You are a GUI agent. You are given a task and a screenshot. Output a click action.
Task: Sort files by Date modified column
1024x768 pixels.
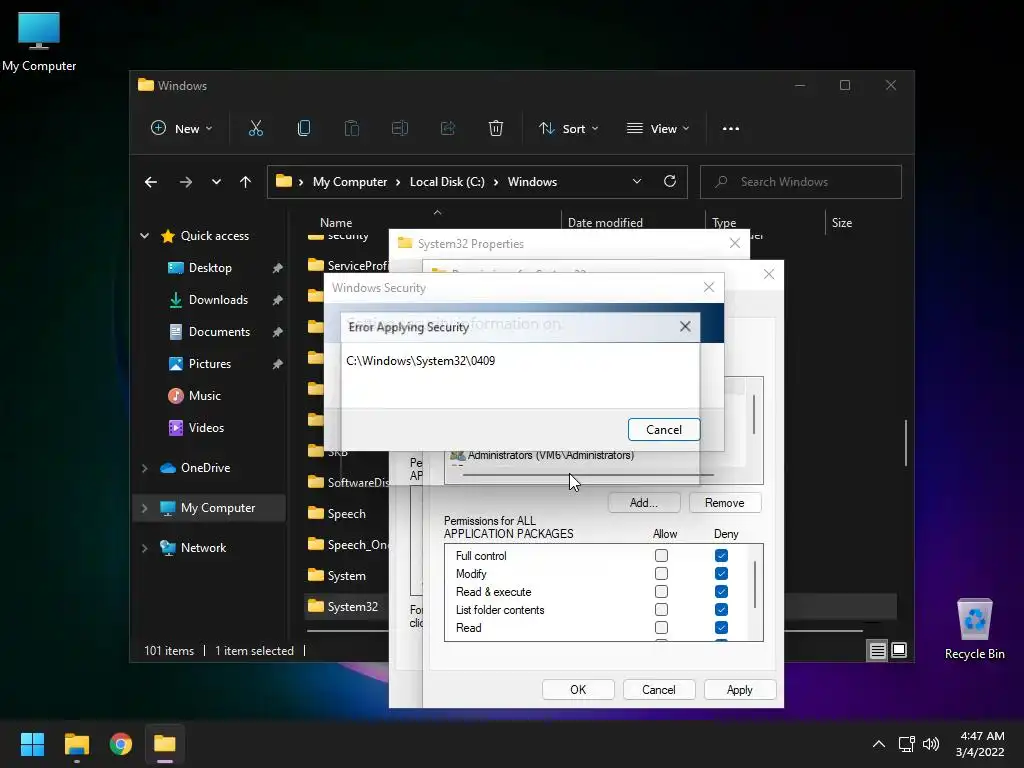[x=605, y=223]
